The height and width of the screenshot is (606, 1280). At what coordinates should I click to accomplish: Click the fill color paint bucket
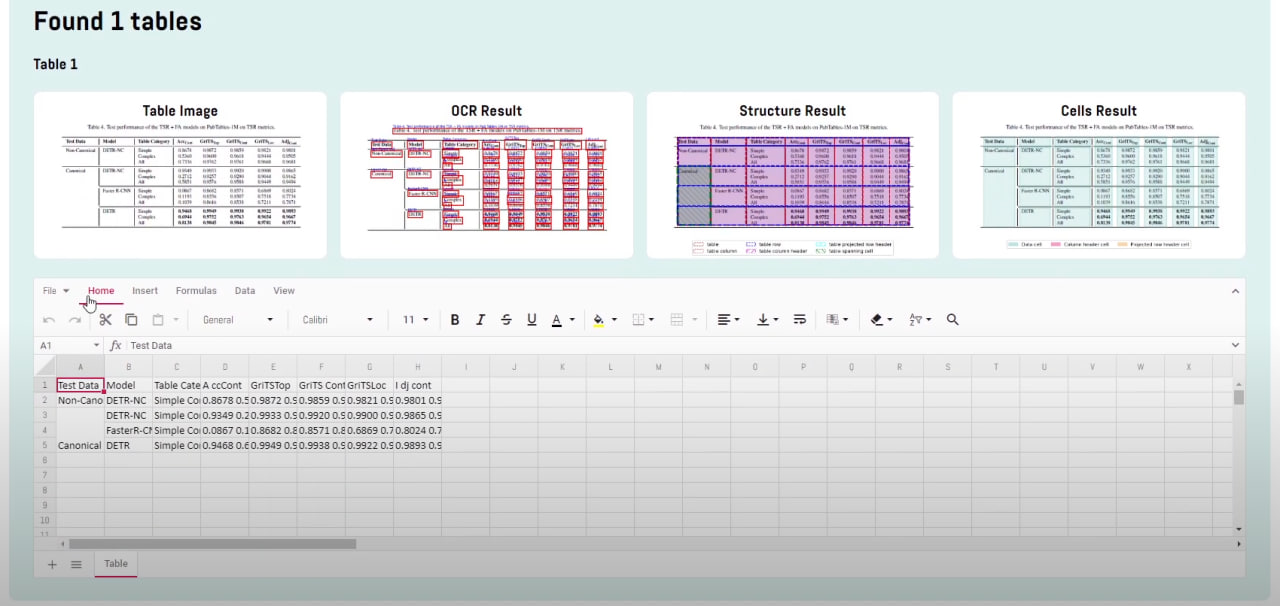coord(599,320)
